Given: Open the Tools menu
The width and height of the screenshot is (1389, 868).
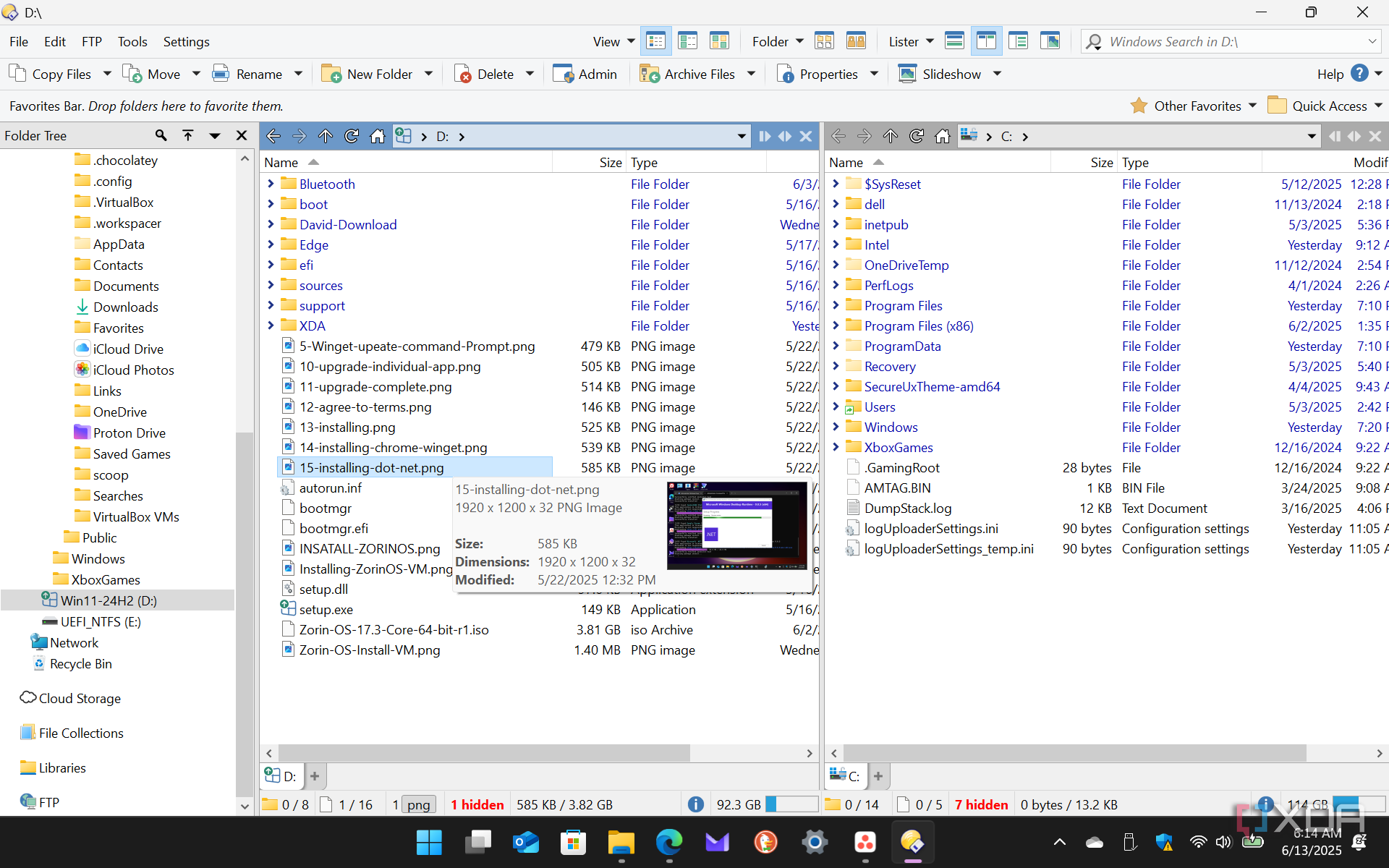Looking at the screenshot, I should click(132, 41).
